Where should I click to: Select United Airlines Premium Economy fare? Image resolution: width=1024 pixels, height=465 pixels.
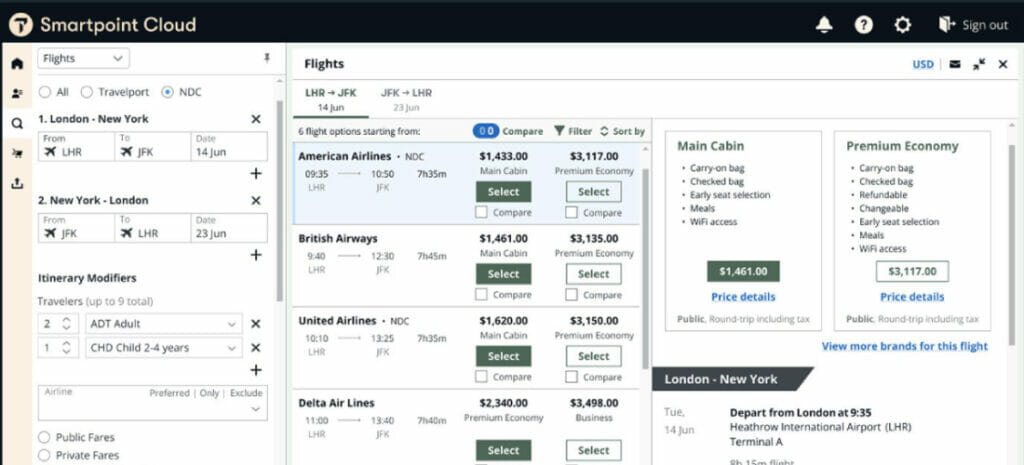(x=594, y=357)
